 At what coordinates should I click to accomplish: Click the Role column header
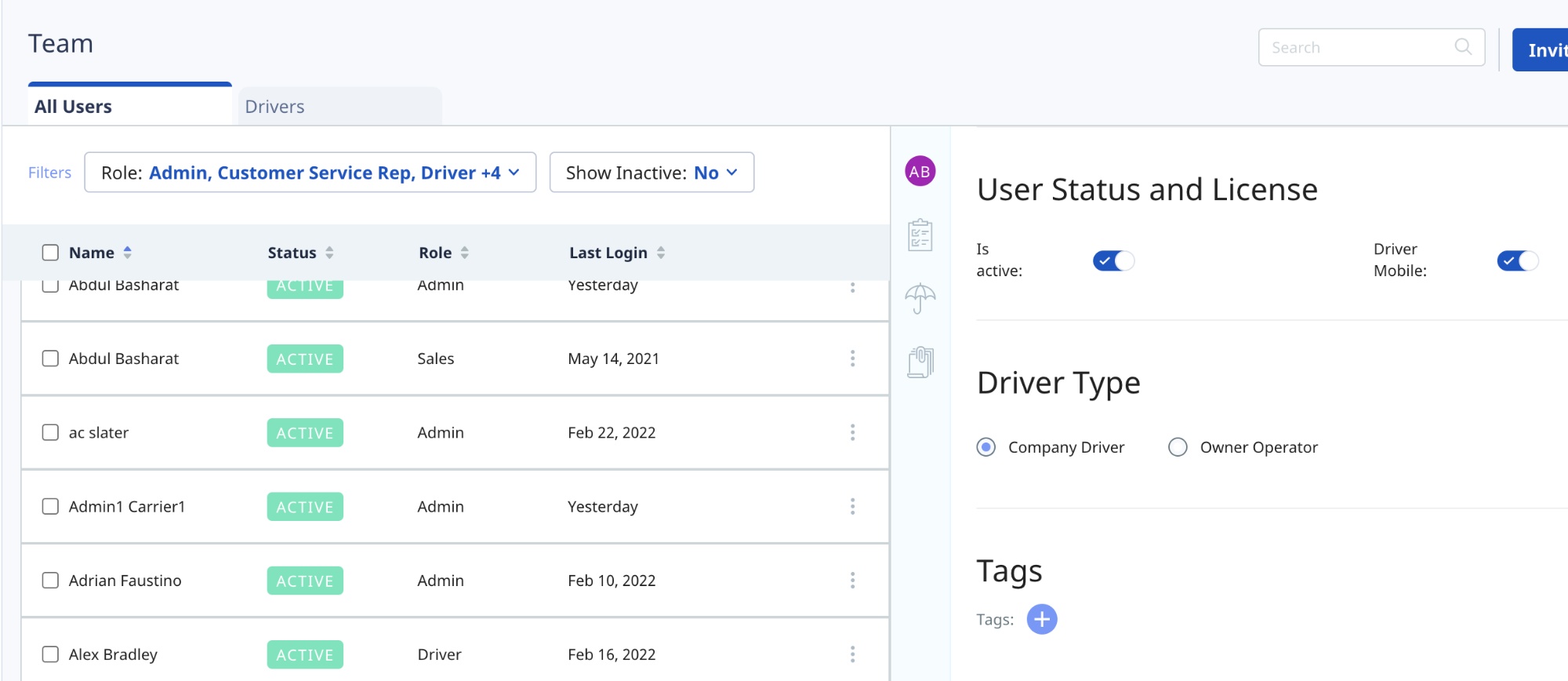click(x=435, y=253)
